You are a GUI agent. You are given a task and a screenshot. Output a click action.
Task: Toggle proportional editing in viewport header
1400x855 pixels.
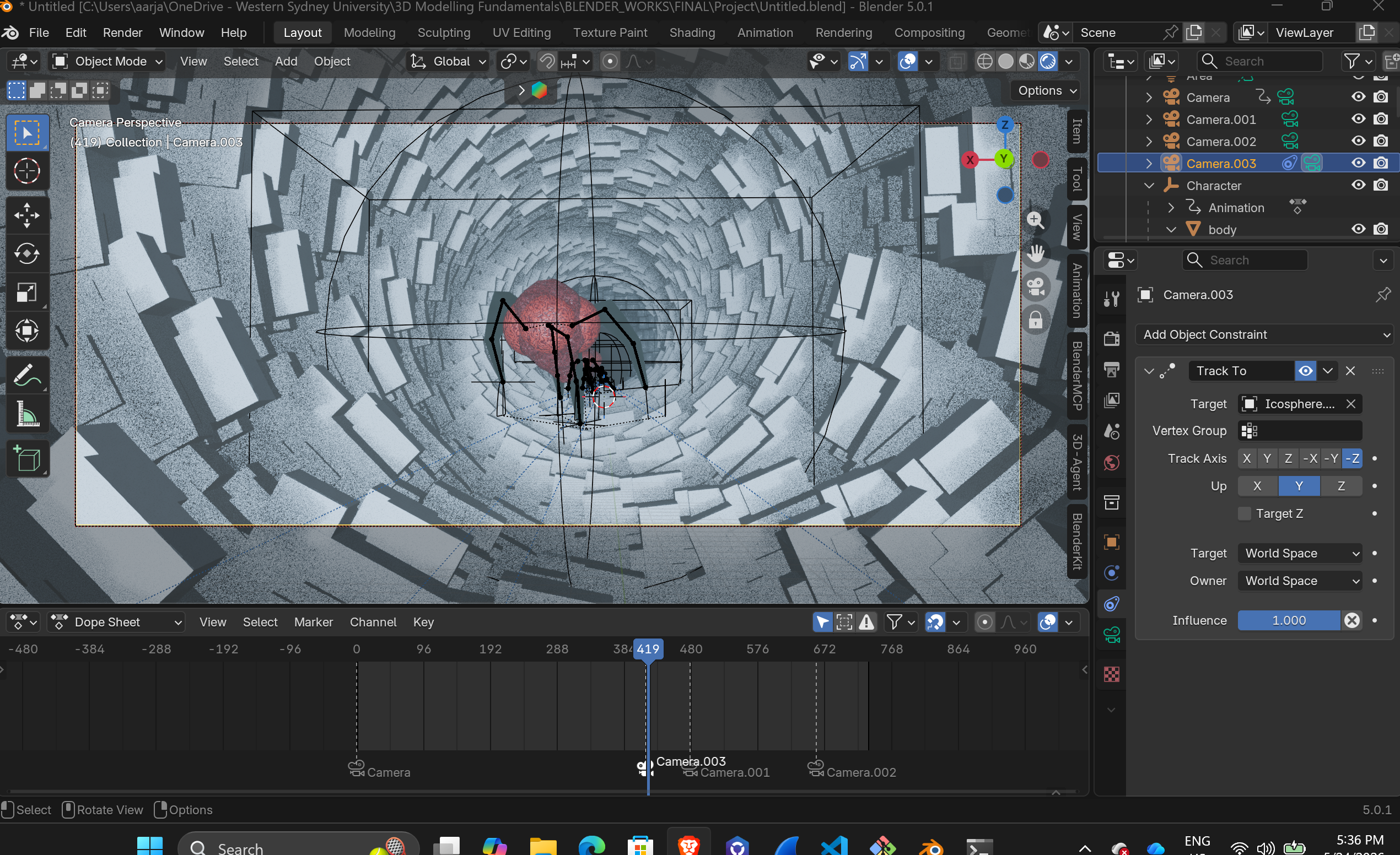610,61
